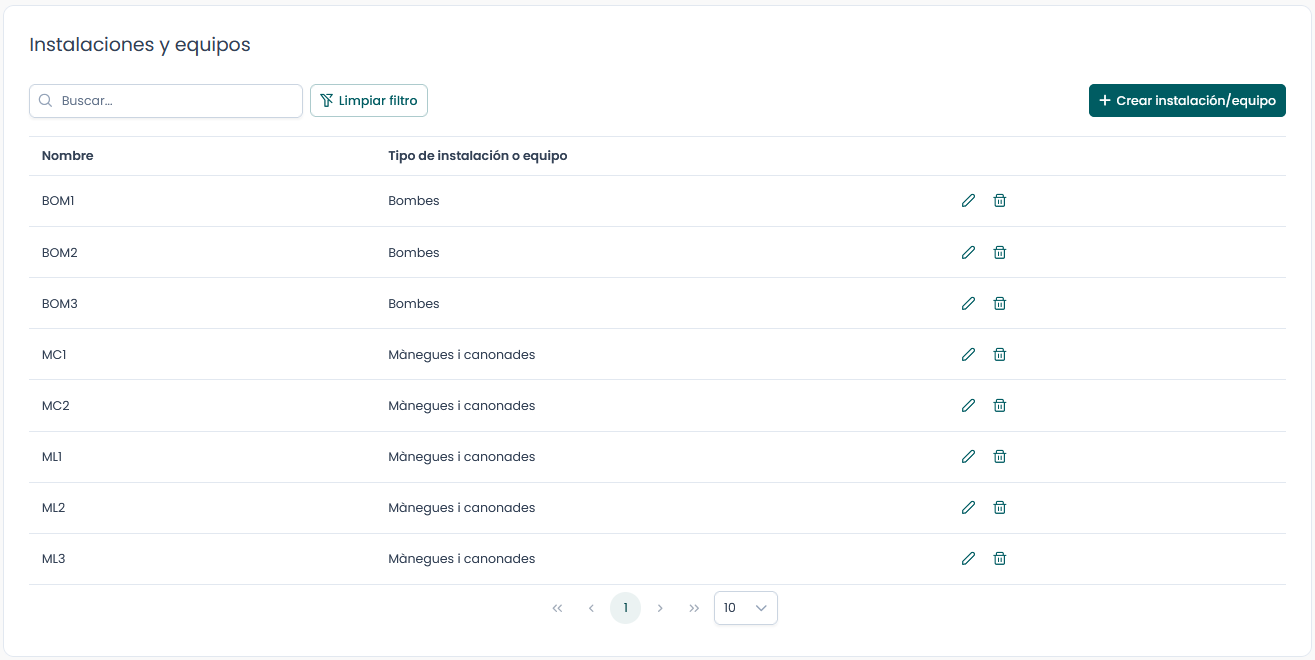Click Crear instalación/equipo button
Screen dimensions: 1315x660
pyautogui.click(x=1187, y=101)
